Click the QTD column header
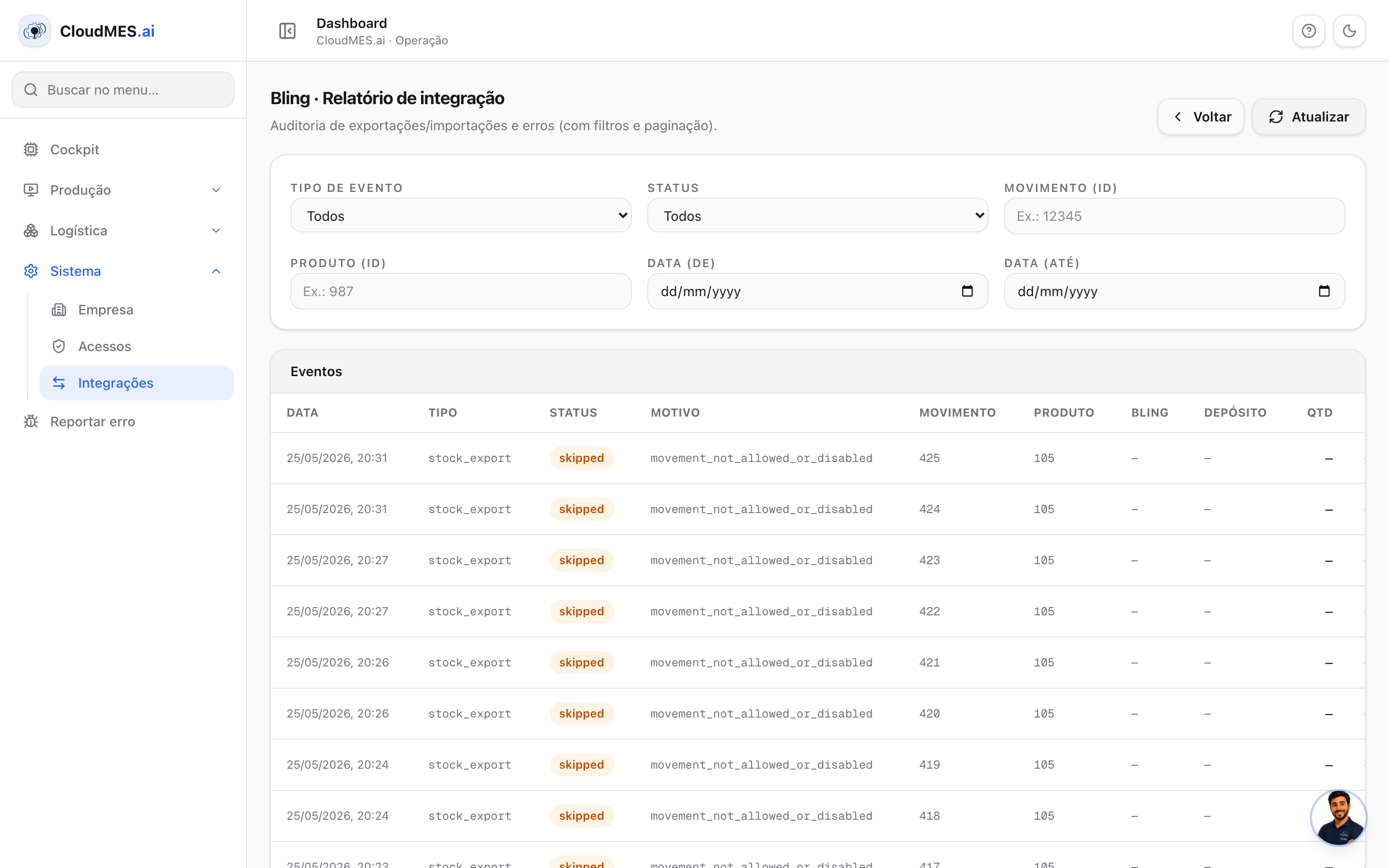 coord(1320,413)
